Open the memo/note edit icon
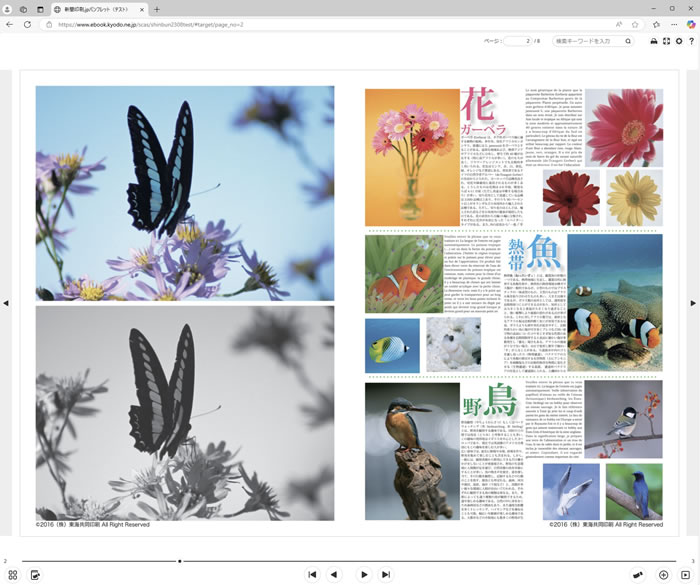This screenshot has height=585, width=700. click(x=35, y=575)
